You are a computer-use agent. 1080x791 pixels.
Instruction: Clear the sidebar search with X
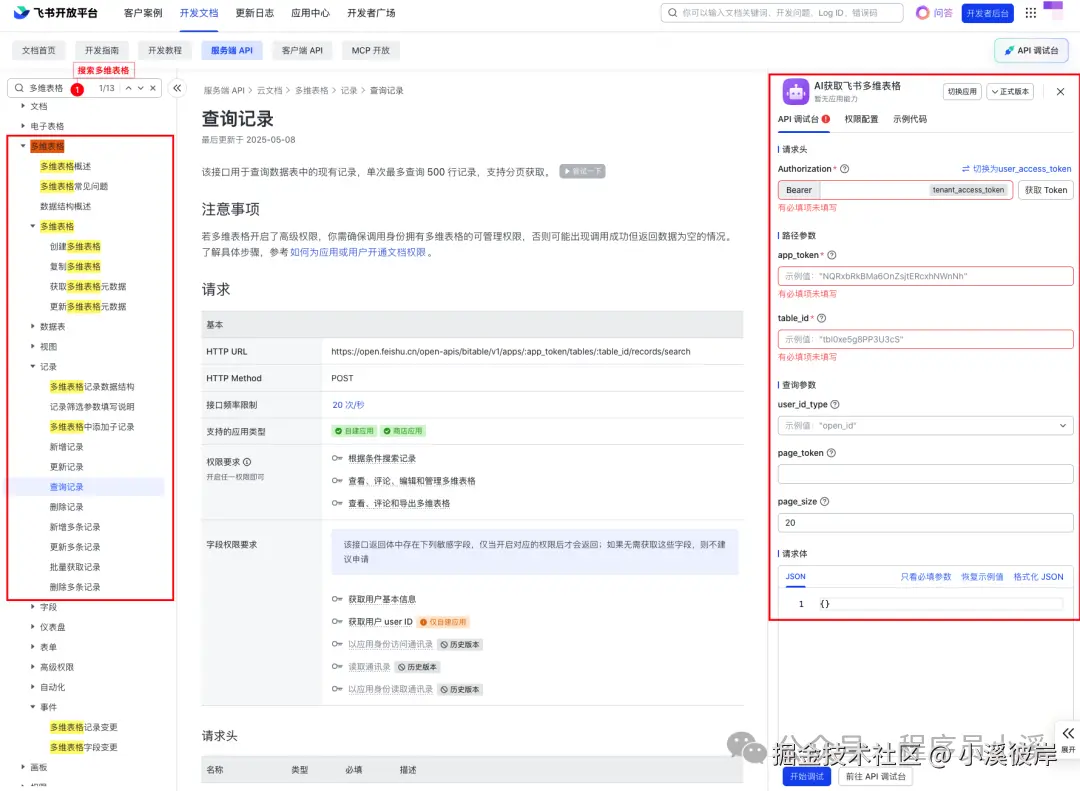[153, 88]
